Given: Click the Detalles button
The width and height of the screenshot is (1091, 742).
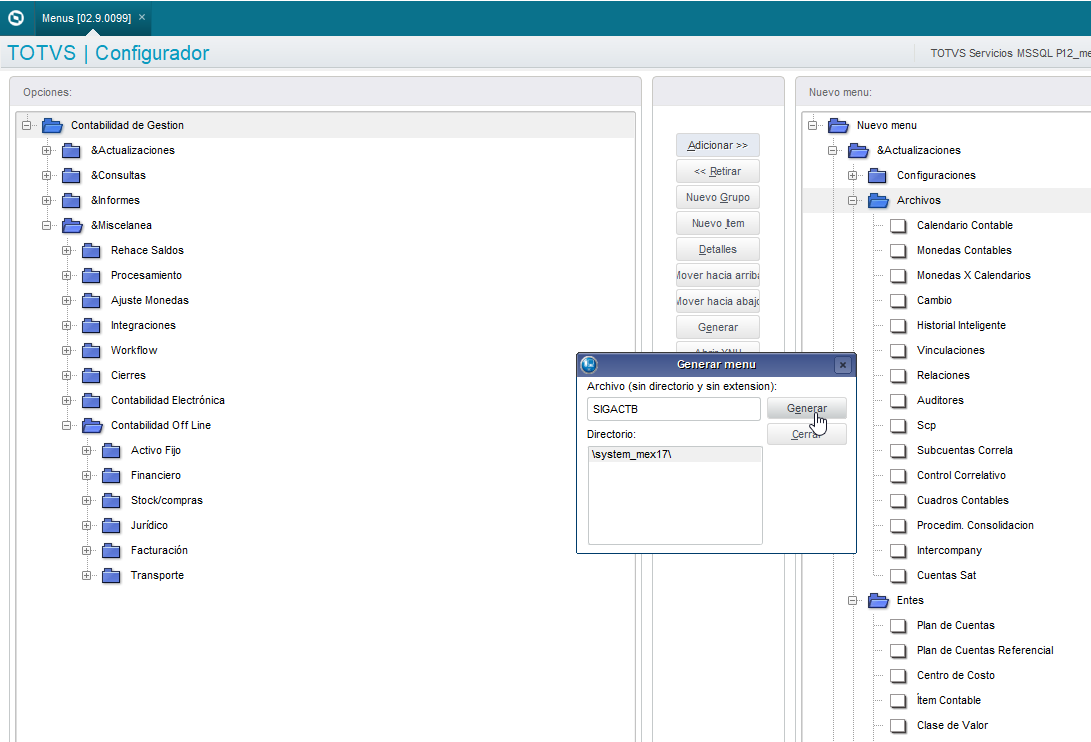Looking at the screenshot, I should click(x=717, y=249).
